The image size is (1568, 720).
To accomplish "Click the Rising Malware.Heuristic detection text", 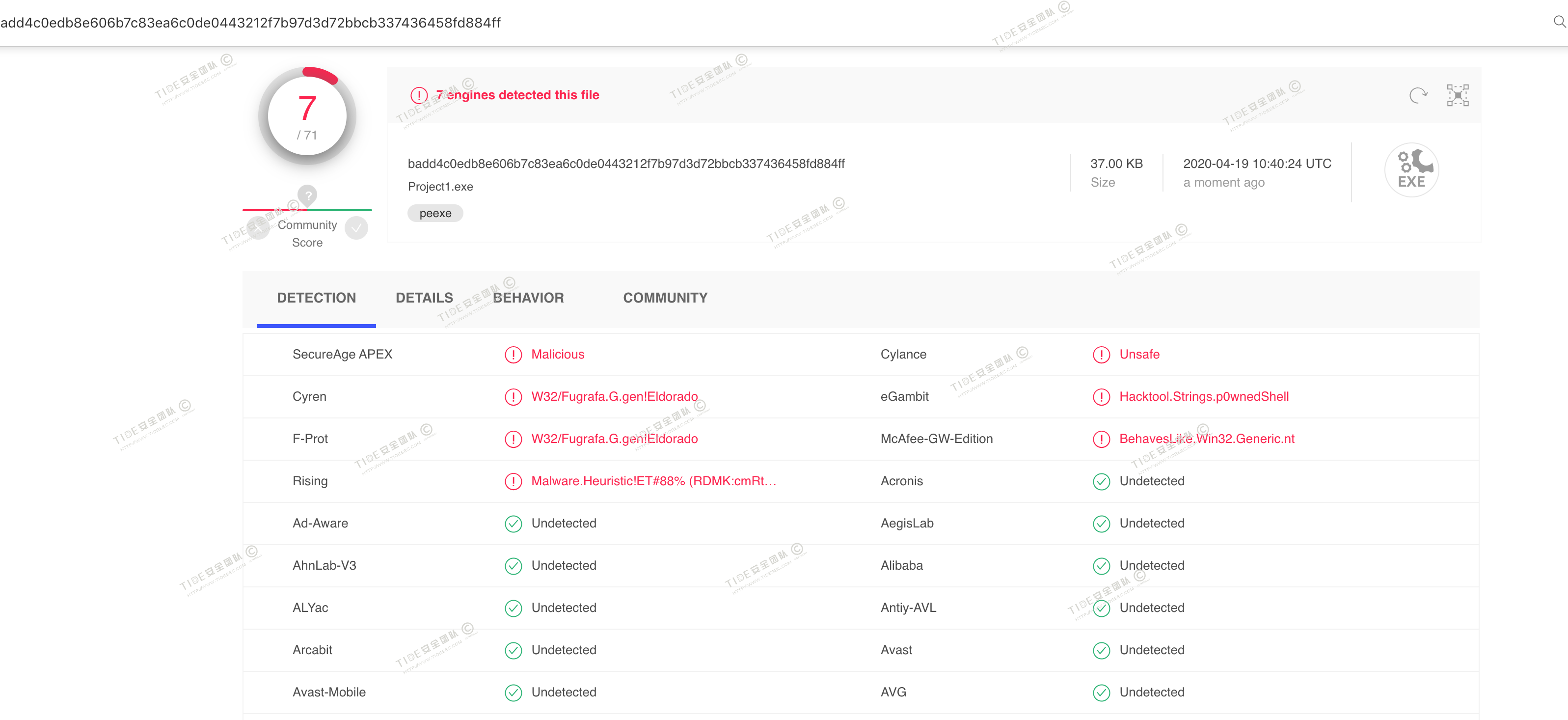I will [x=653, y=481].
